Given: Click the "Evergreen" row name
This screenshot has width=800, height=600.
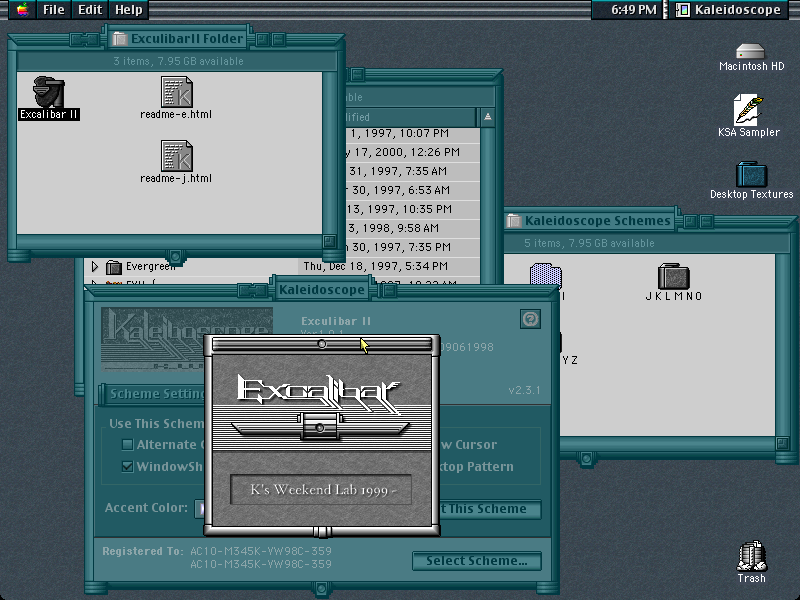Looking at the screenshot, I should (151, 266).
